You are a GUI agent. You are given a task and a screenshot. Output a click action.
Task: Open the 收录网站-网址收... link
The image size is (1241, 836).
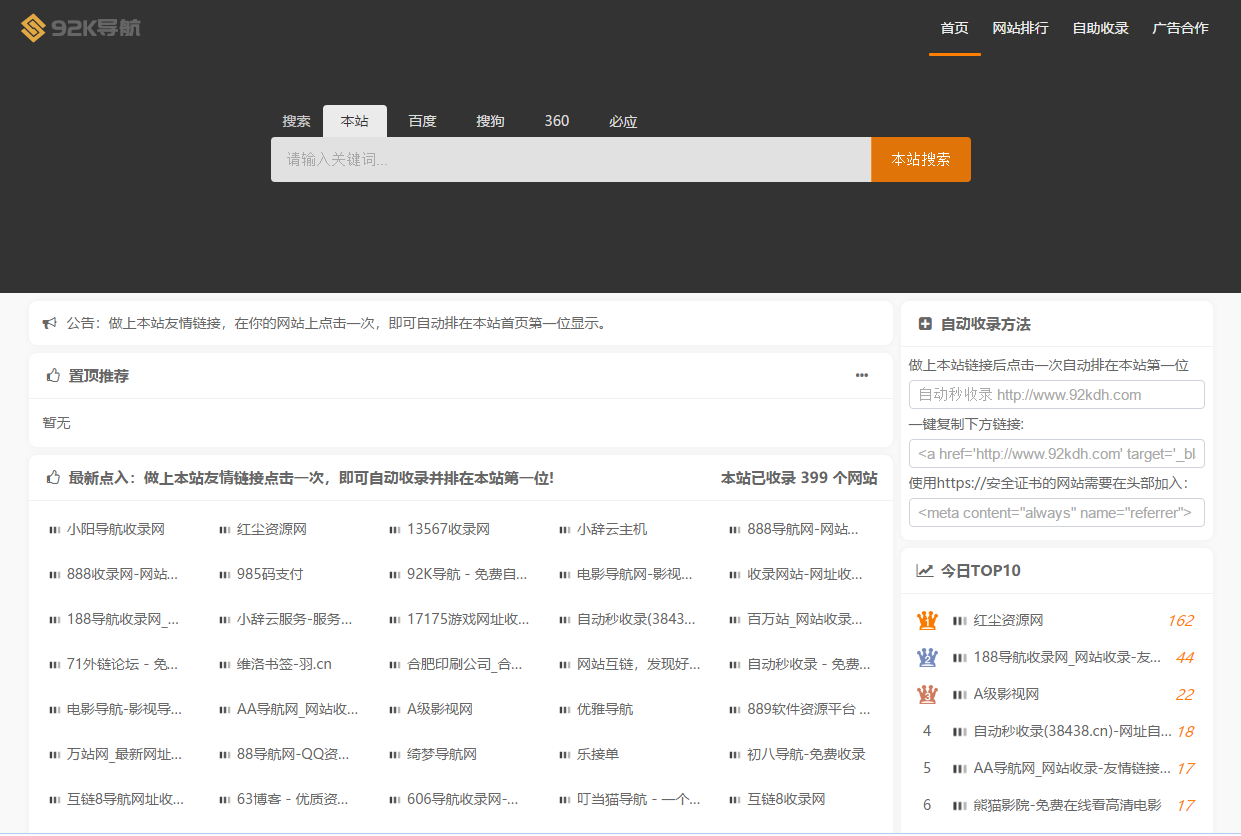coord(804,574)
